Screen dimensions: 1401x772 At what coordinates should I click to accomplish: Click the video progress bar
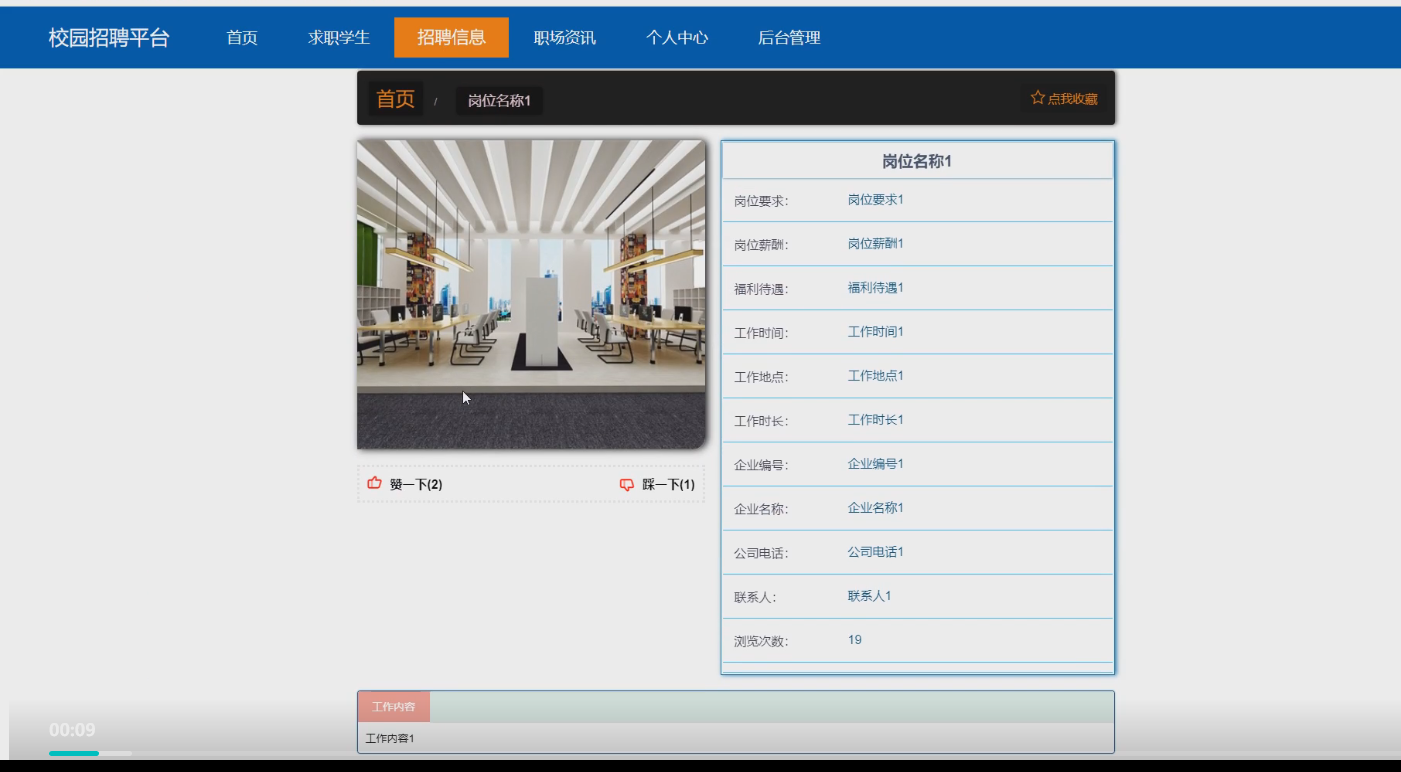(x=90, y=753)
